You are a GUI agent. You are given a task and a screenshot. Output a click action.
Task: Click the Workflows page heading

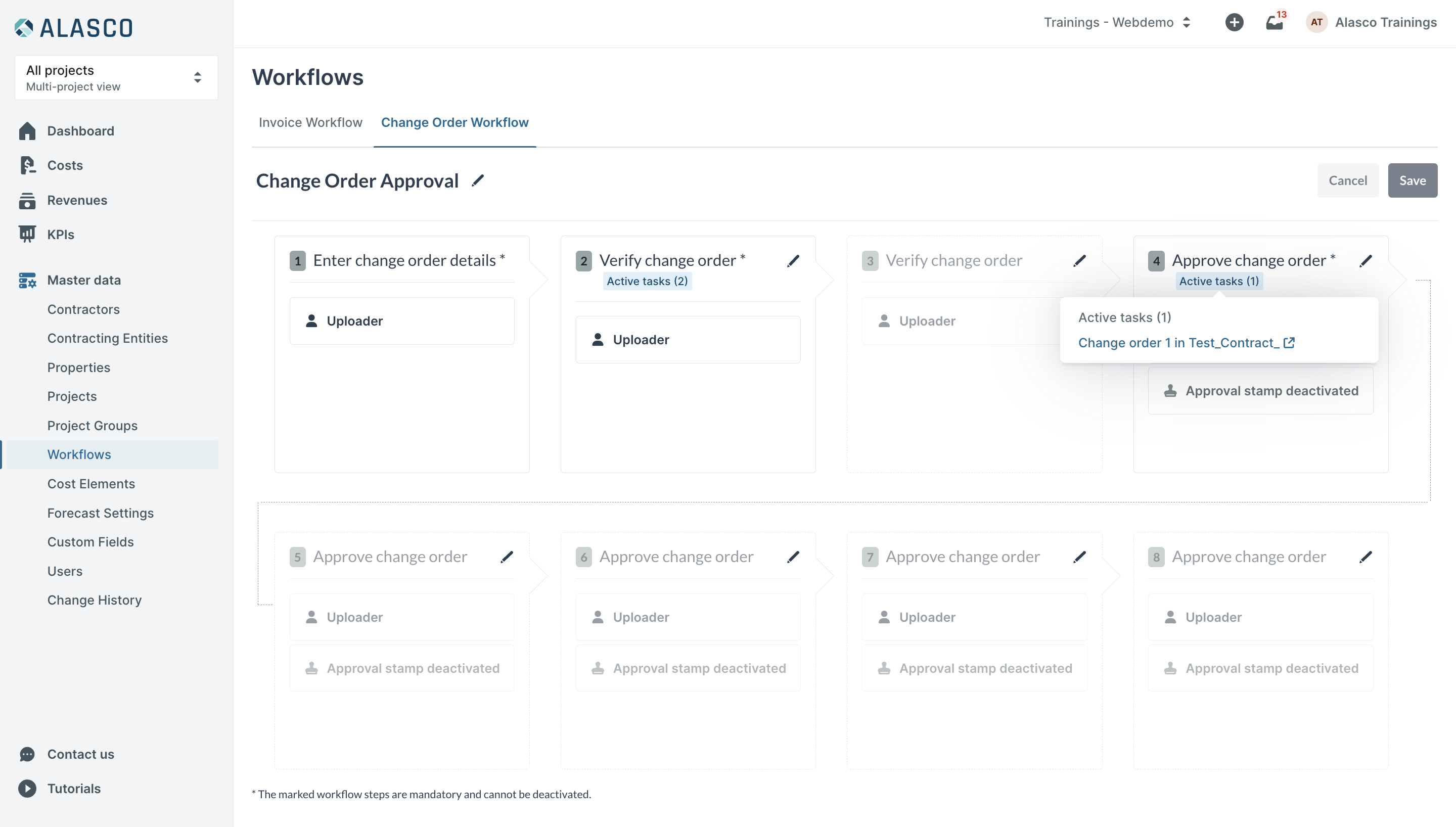tap(308, 77)
